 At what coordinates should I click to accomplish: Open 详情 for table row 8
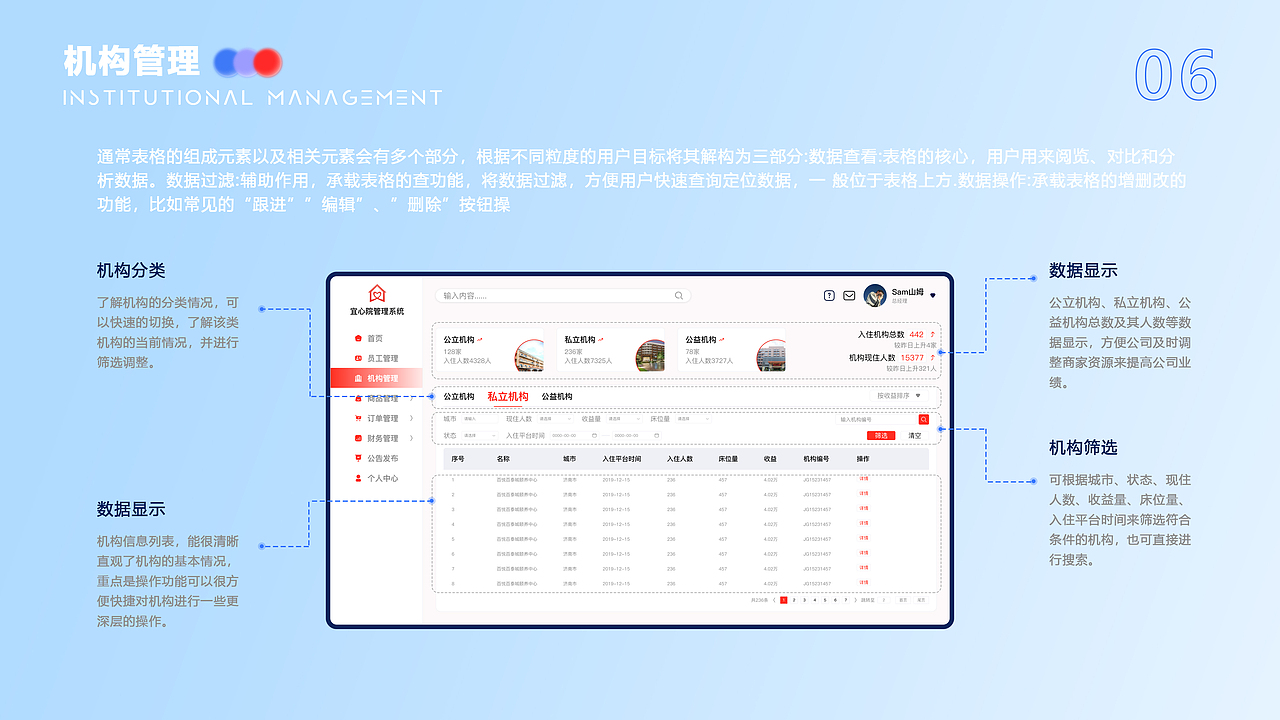tap(864, 583)
